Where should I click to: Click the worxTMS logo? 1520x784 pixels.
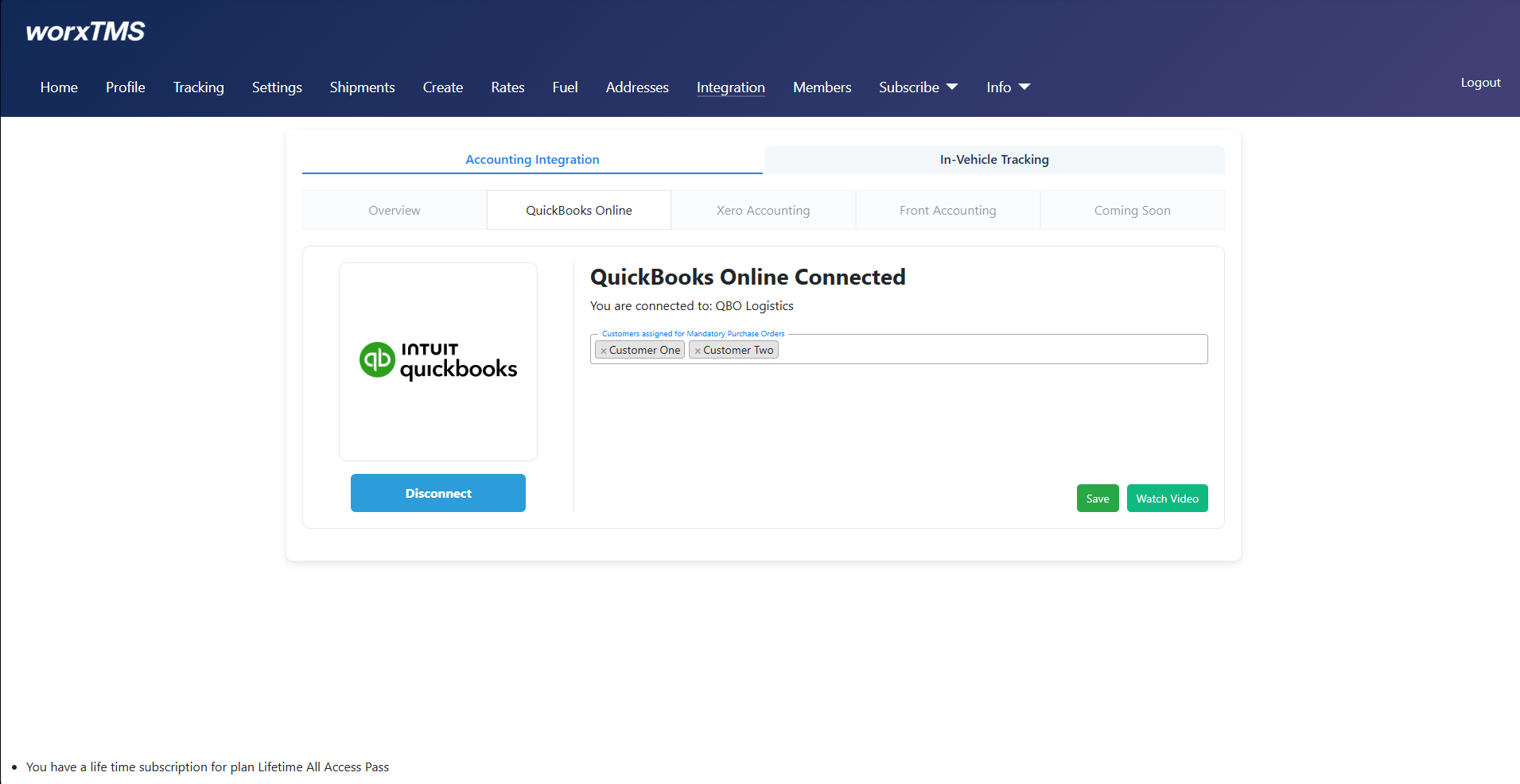click(x=84, y=31)
